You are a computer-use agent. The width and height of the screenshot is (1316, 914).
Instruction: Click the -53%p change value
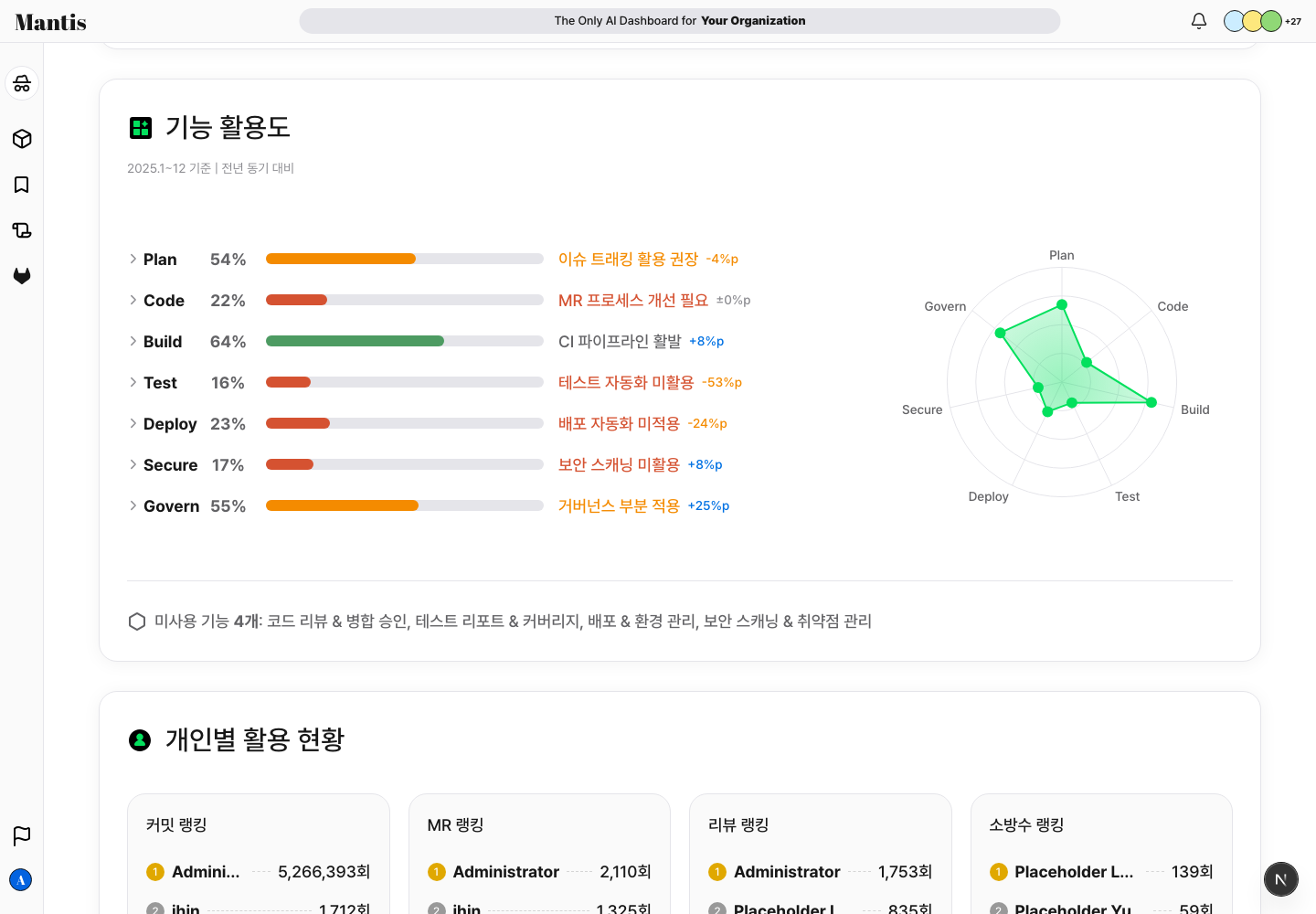pos(722,383)
